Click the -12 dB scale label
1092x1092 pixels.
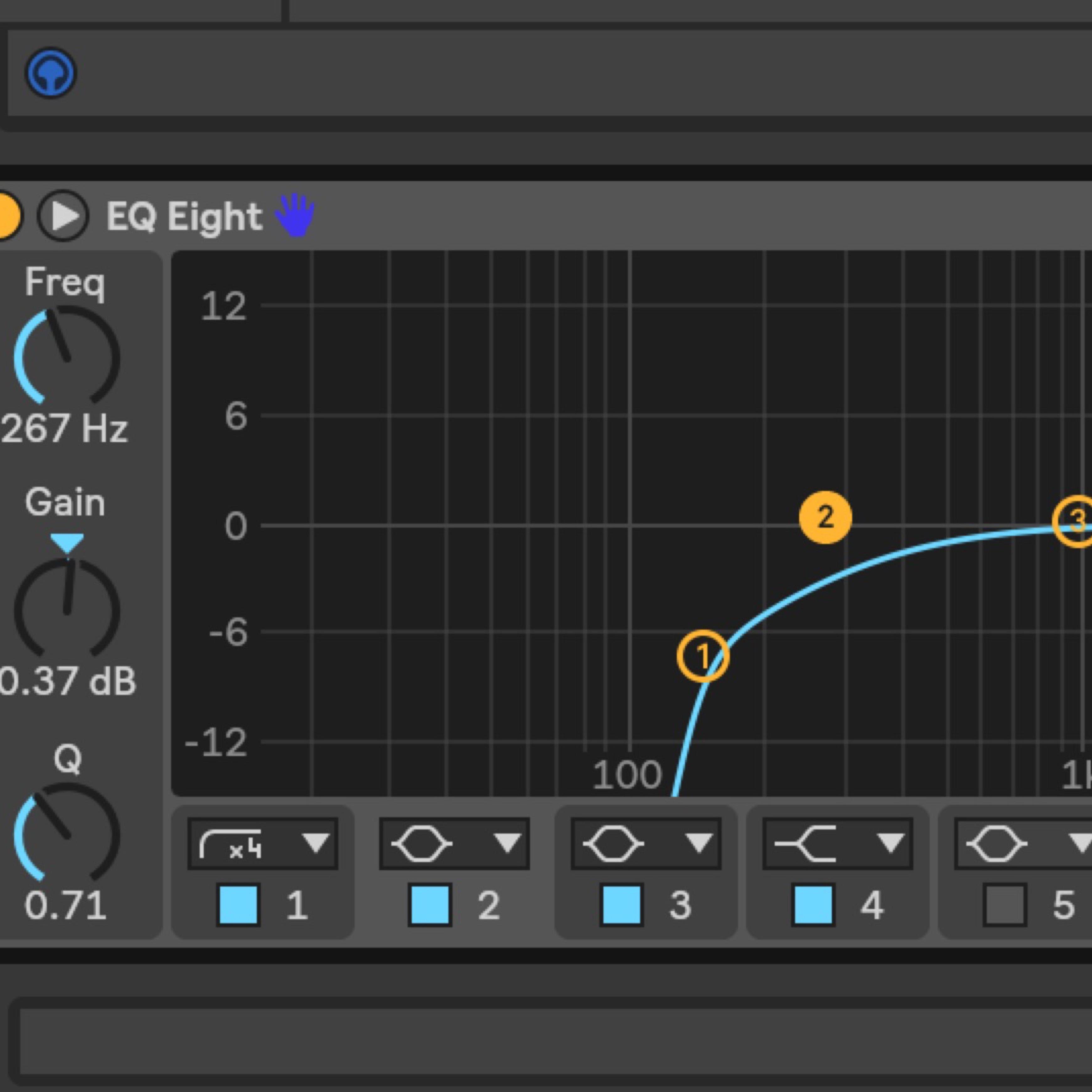point(217,741)
